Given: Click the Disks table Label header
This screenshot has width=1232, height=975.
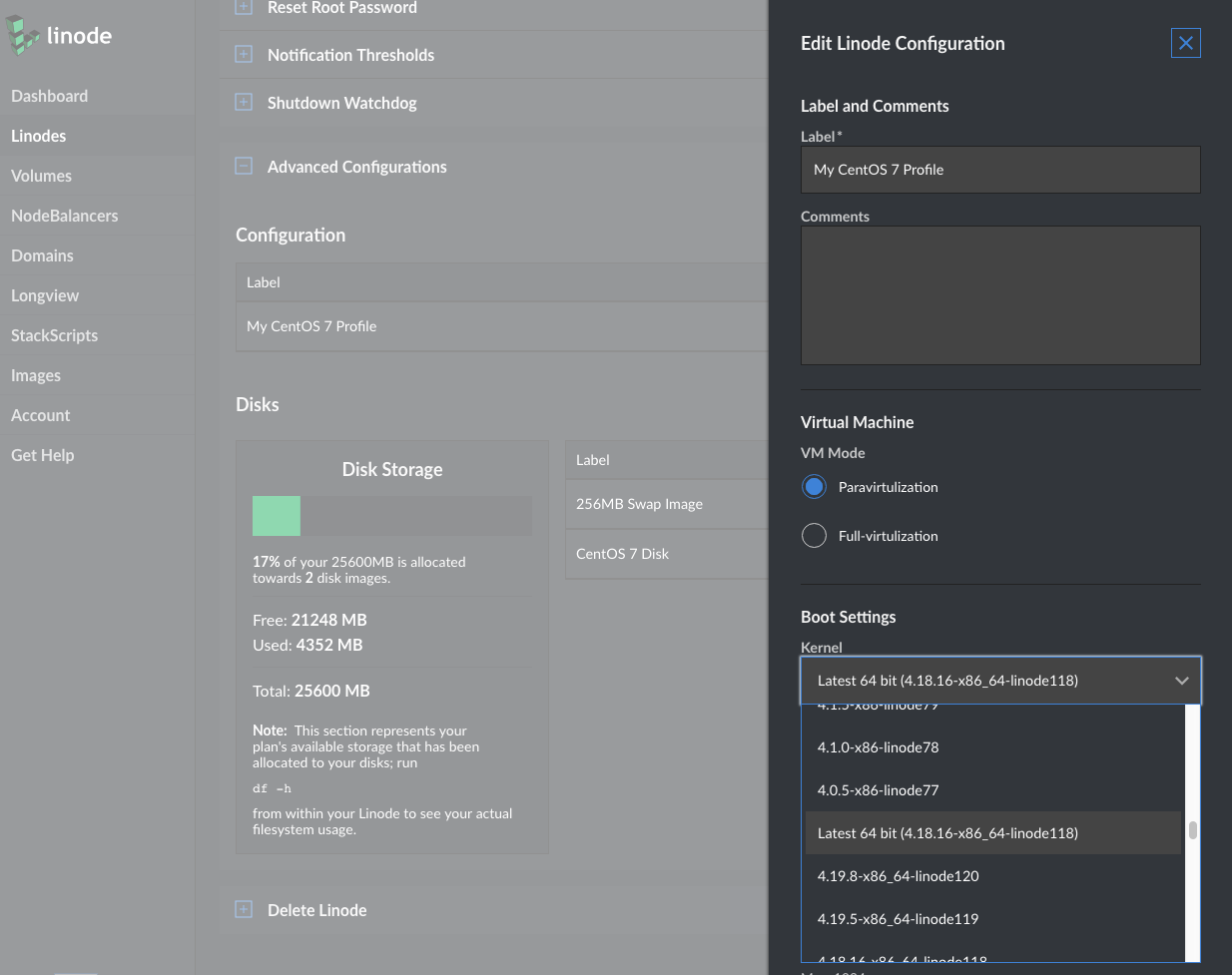Looking at the screenshot, I should click(x=593, y=460).
